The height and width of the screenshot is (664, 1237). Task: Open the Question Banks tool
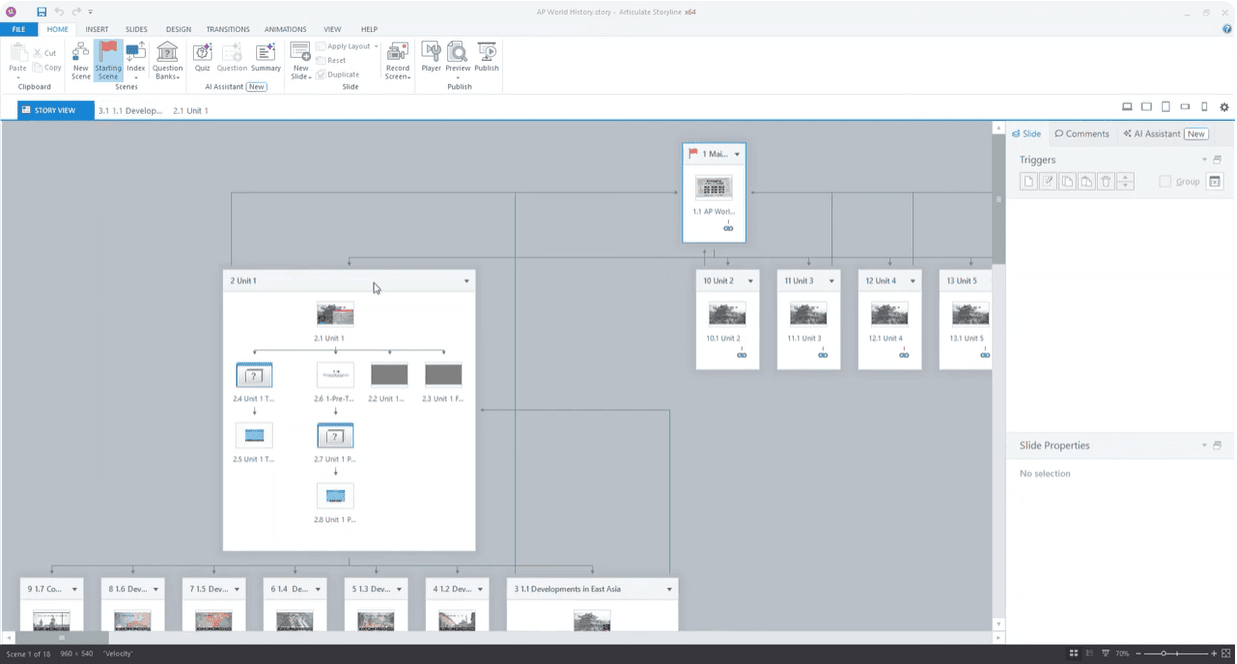point(167,59)
